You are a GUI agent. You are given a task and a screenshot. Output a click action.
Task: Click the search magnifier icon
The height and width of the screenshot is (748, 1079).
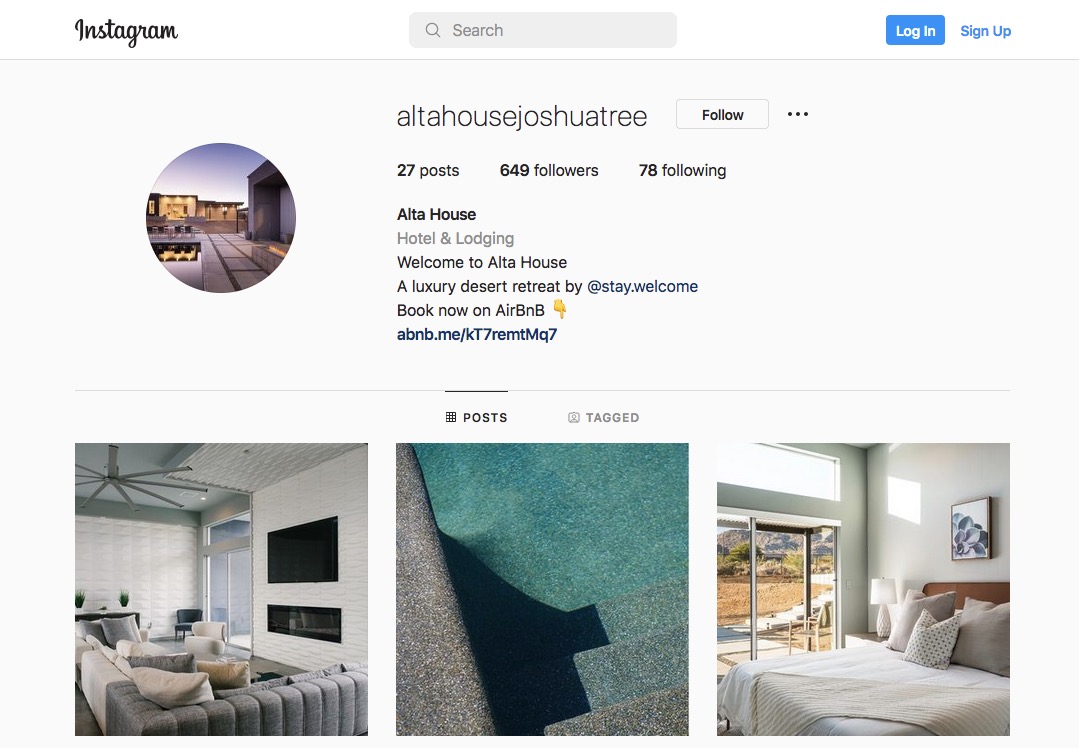pyautogui.click(x=432, y=30)
